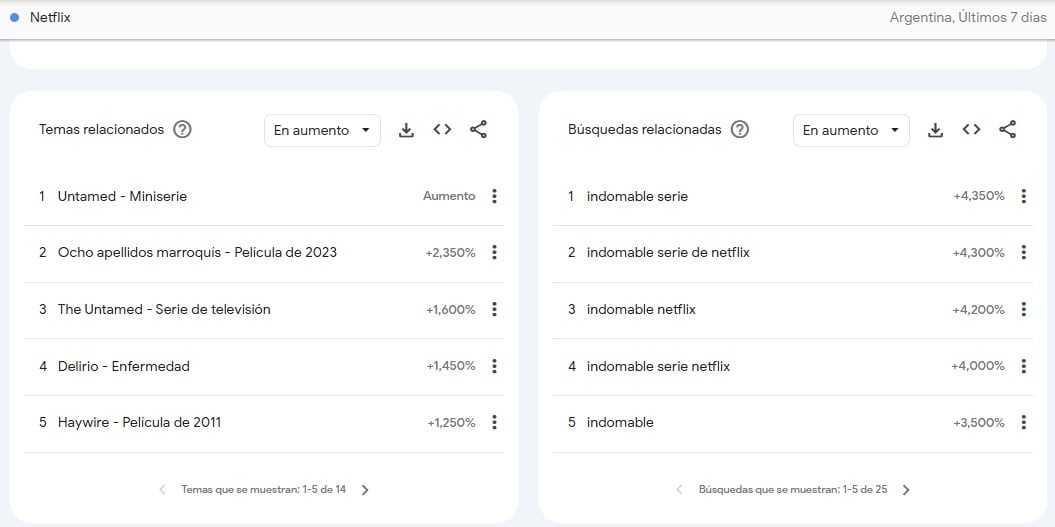Open more options for indomable +3,500%

tap(1023, 422)
